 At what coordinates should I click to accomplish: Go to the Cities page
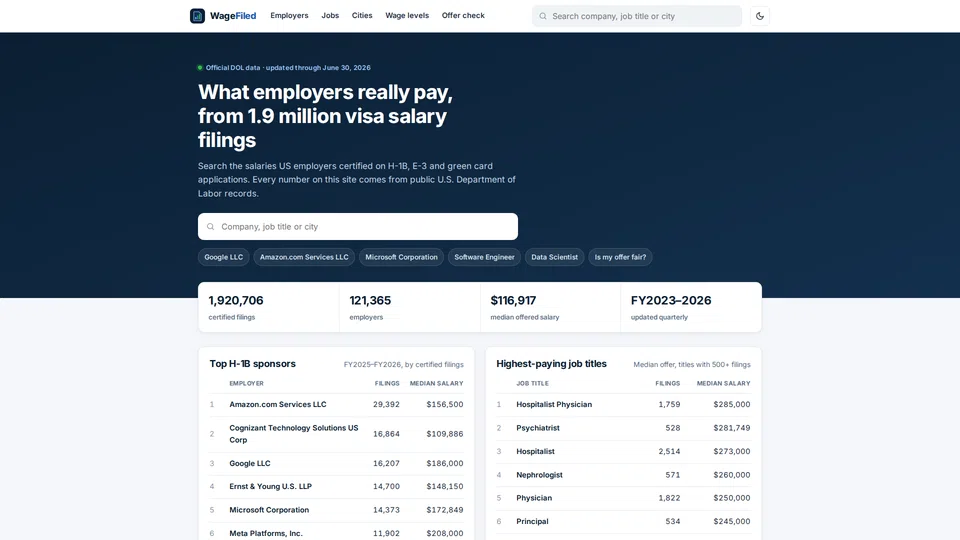362,15
